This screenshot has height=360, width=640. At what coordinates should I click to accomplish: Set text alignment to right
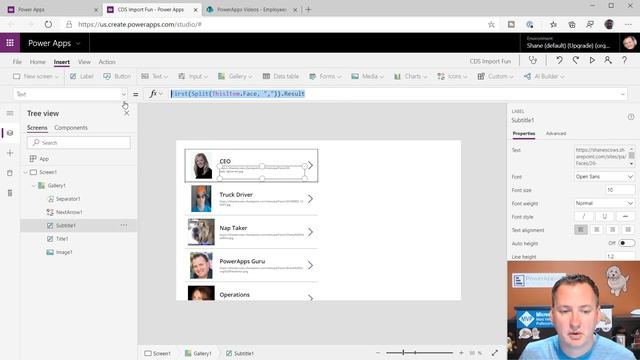(x=612, y=230)
